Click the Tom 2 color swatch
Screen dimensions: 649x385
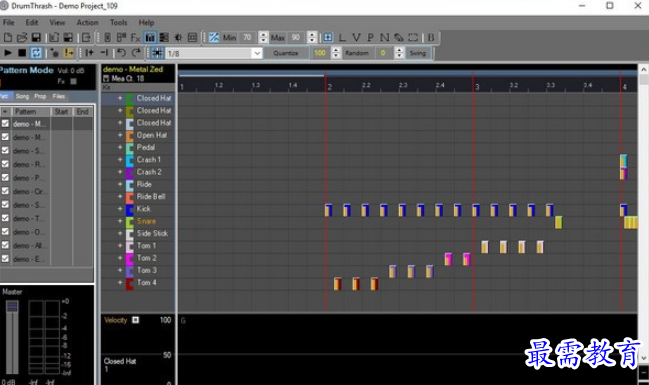point(130,258)
